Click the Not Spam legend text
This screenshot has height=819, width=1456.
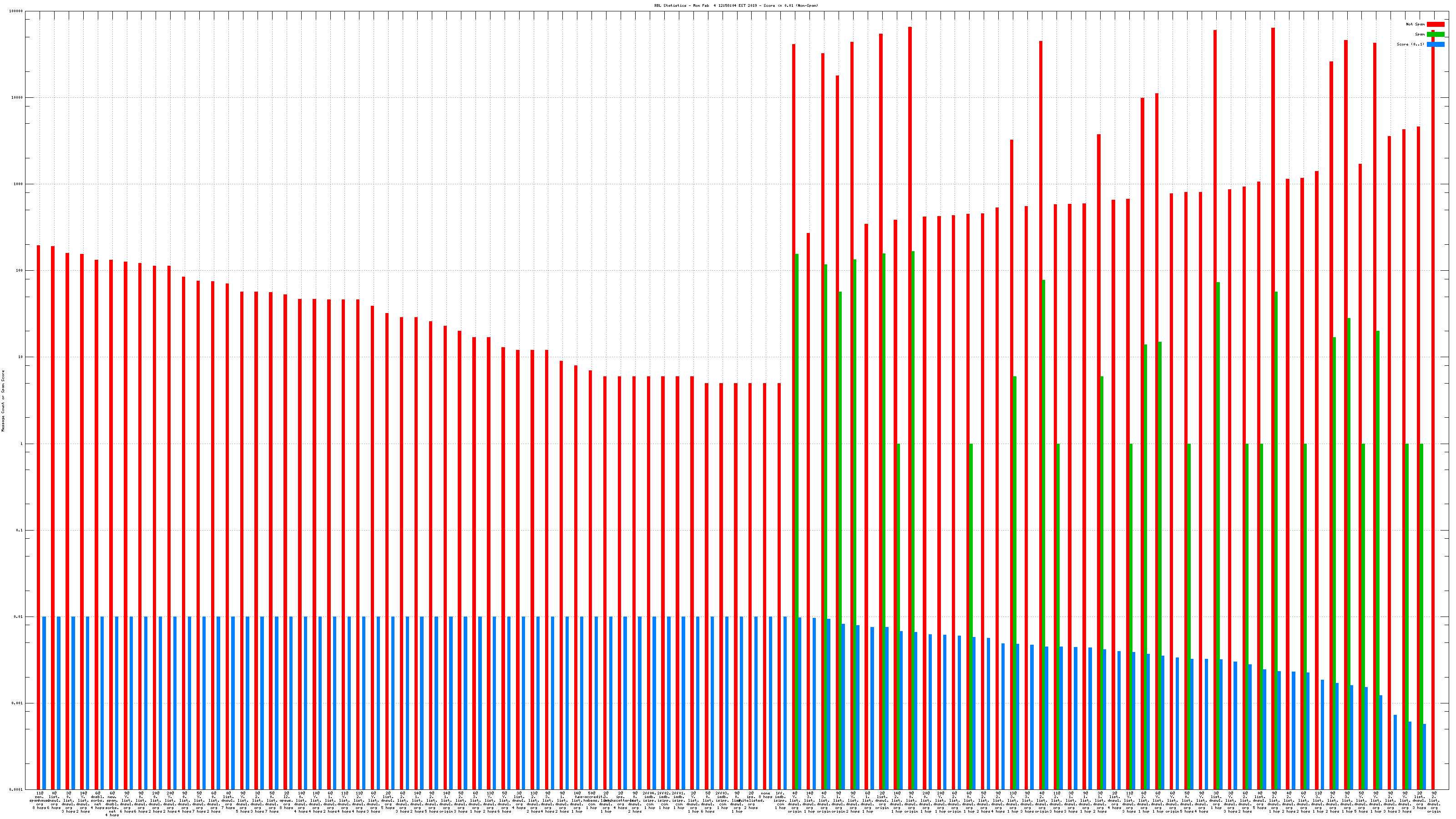click(1416, 24)
